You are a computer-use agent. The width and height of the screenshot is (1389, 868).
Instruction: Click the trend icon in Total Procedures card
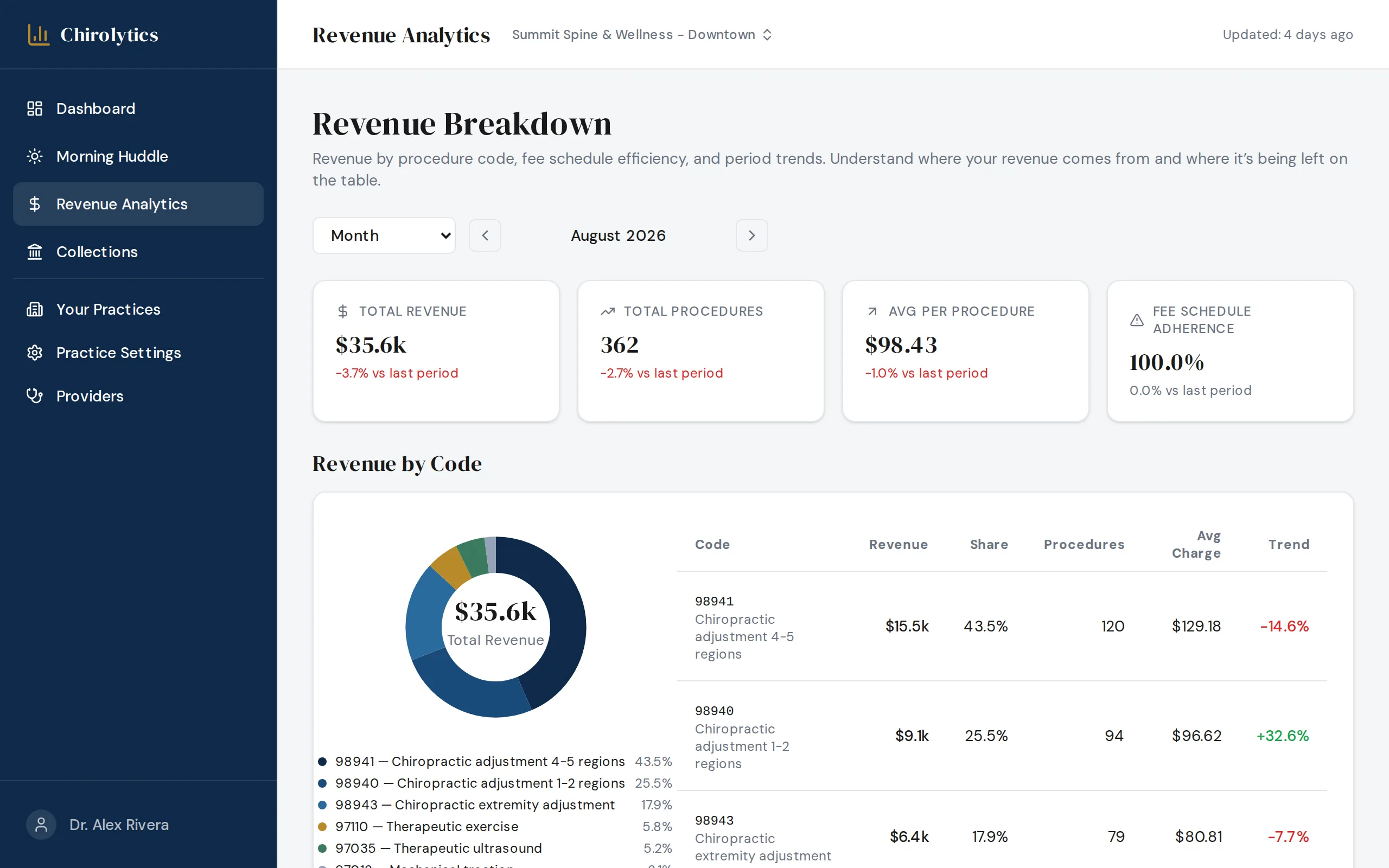[607, 311]
